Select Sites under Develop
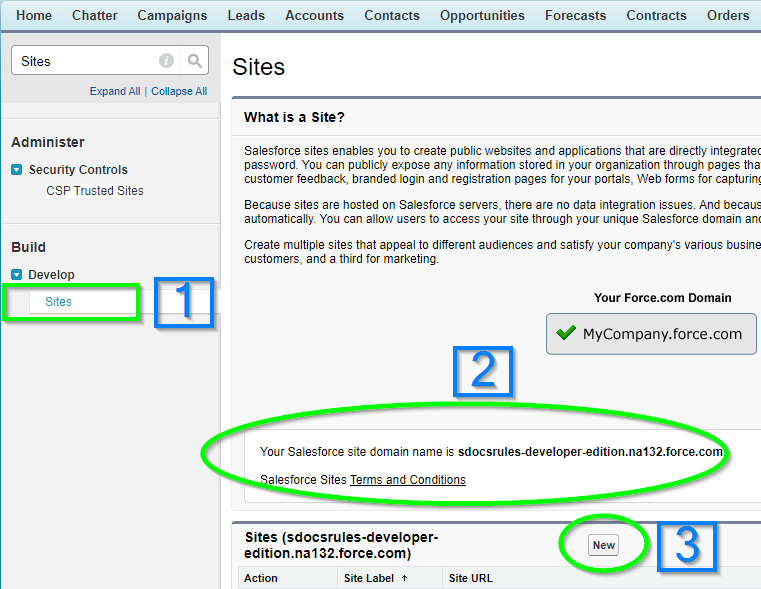Viewport: 761px width, 589px height. (58, 302)
